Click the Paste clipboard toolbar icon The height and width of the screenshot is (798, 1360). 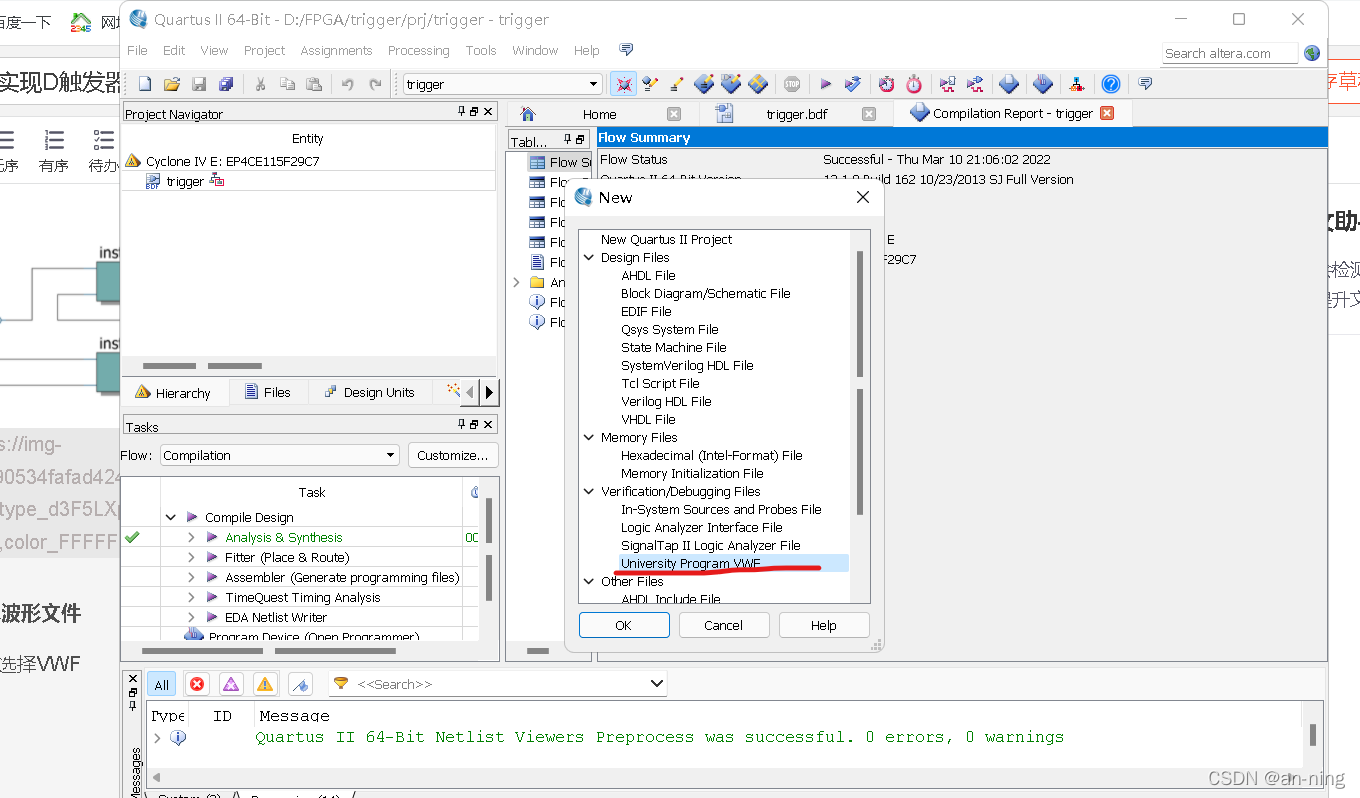pyautogui.click(x=314, y=84)
